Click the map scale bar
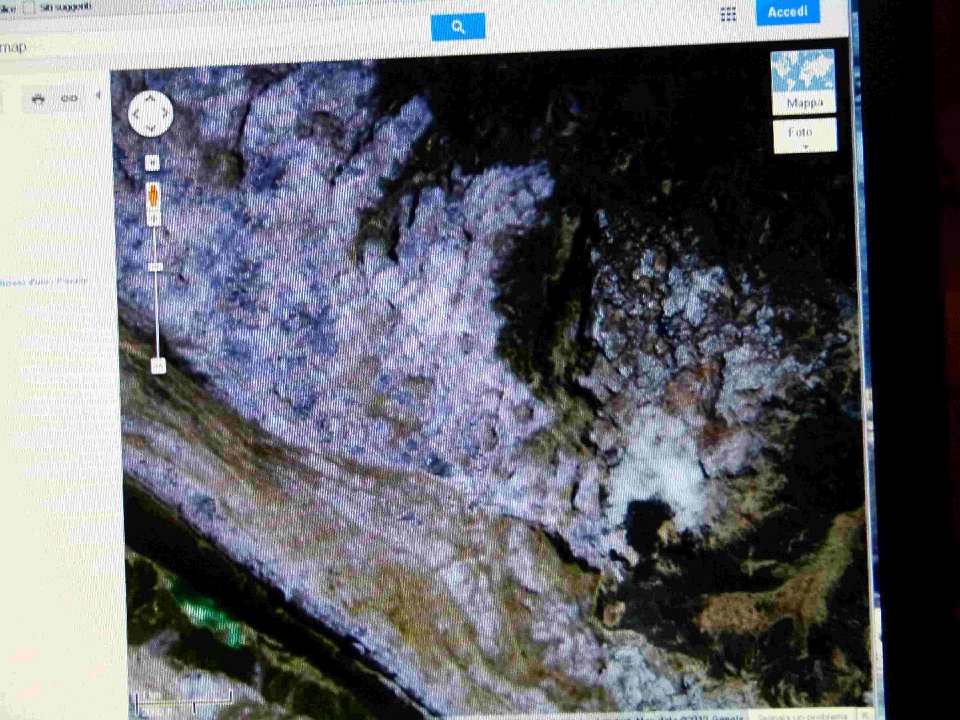The image size is (960, 720). [185, 696]
